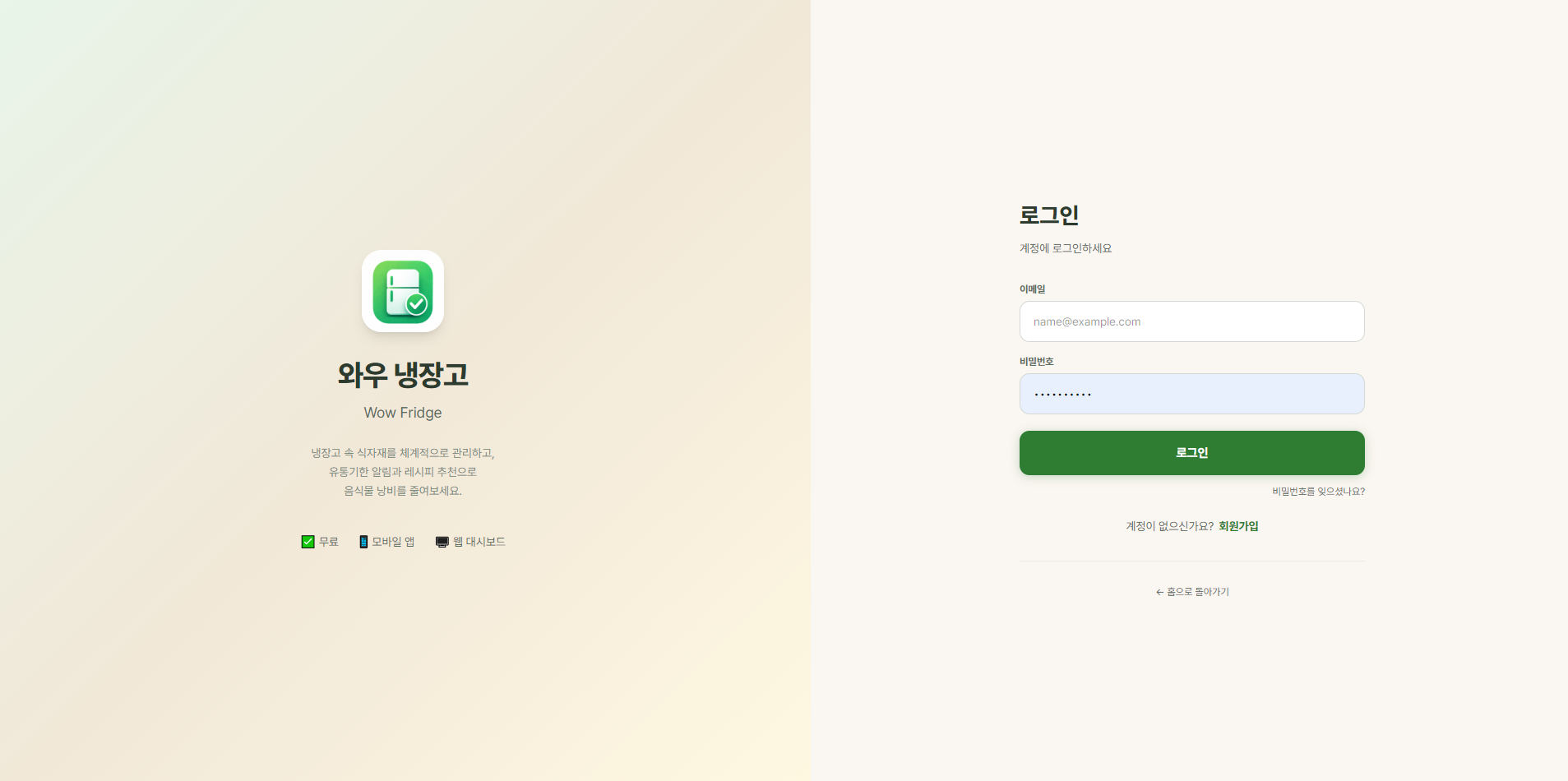
Task: Click the phone icon beside 모바일 앱
Action: (363, 542)
